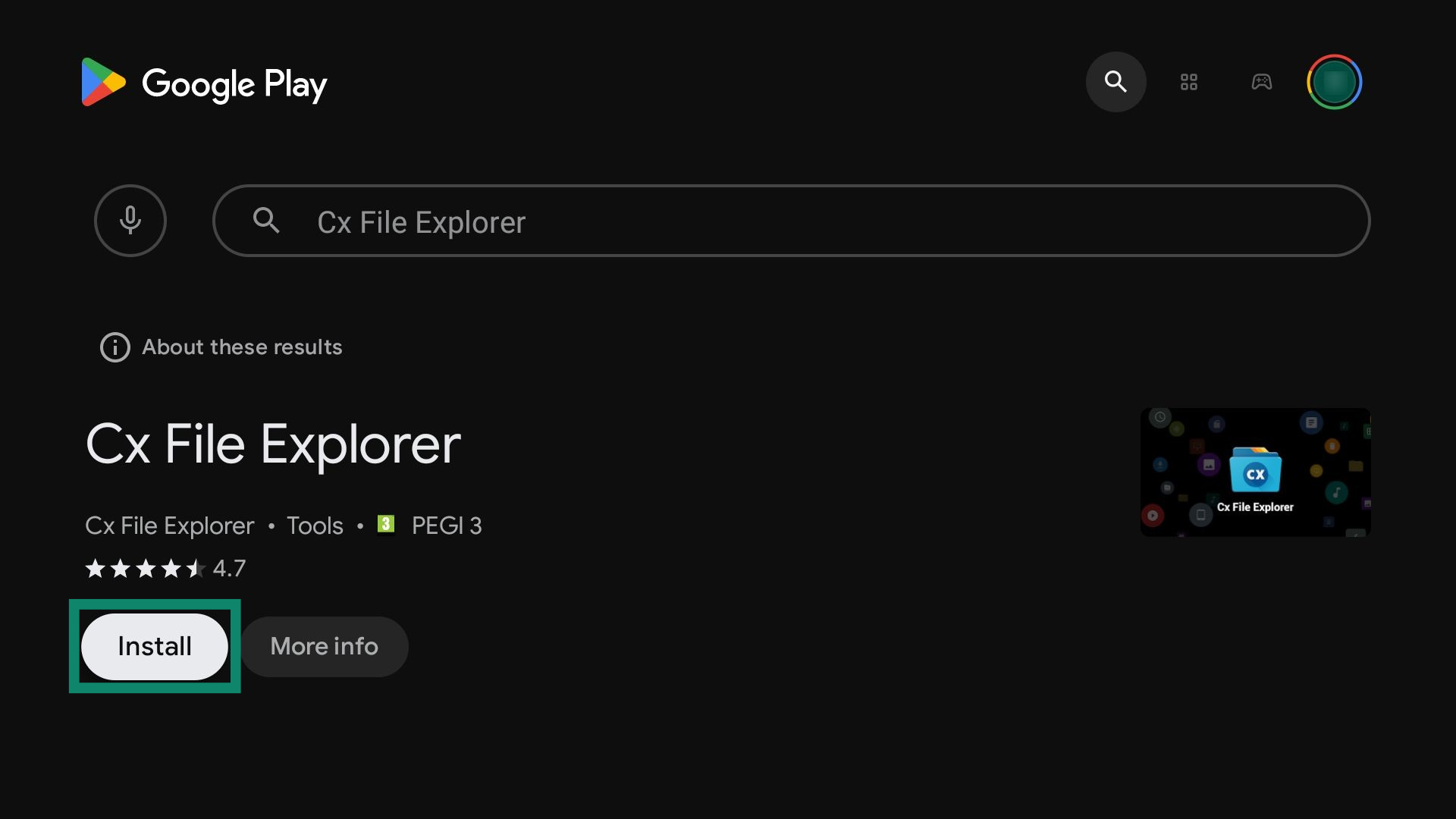The height and width of the screenshot is (819, 1456).
Task: Select the Tools category label
Action: [315, 526]
